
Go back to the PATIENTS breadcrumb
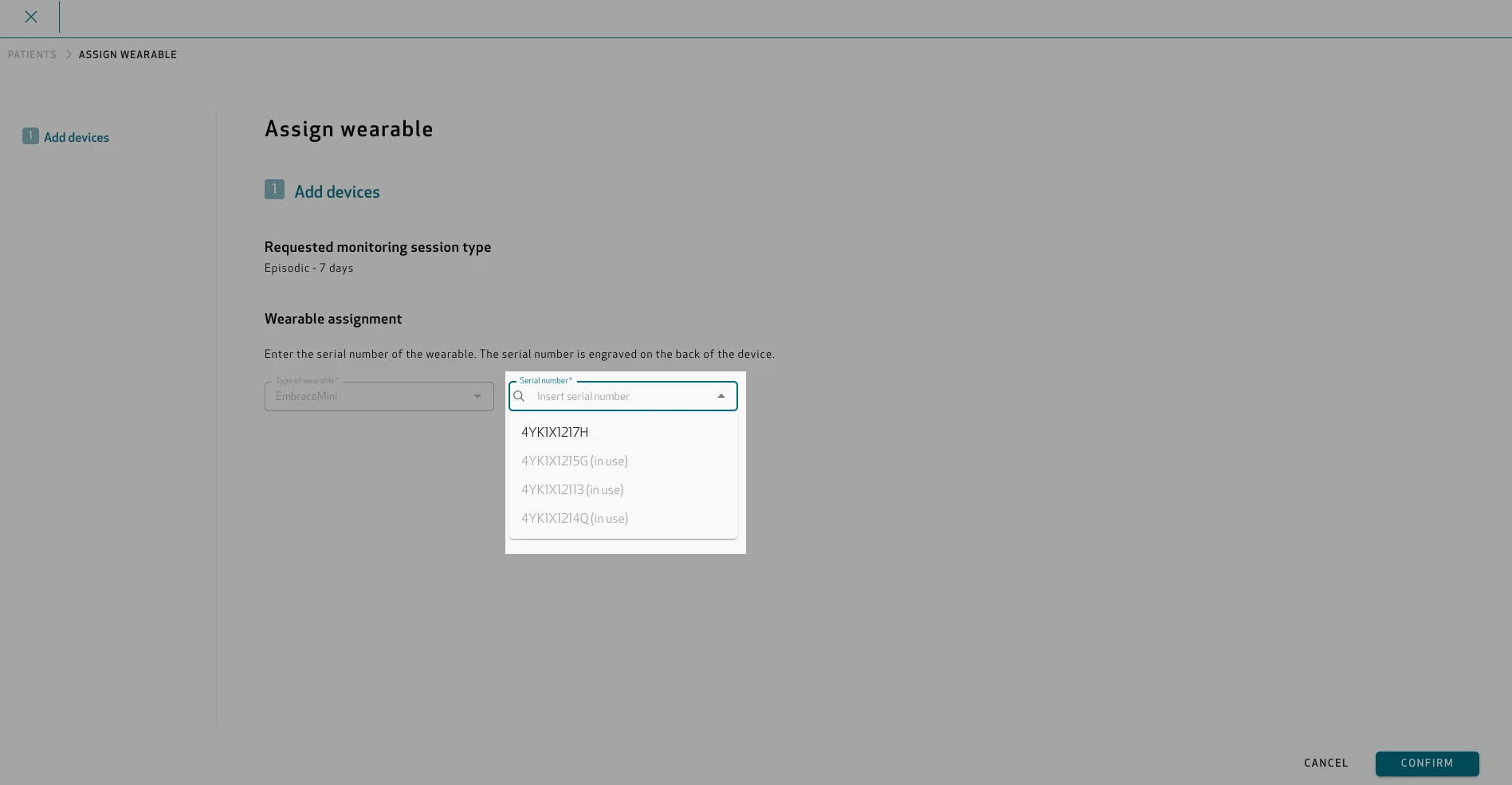32,55
